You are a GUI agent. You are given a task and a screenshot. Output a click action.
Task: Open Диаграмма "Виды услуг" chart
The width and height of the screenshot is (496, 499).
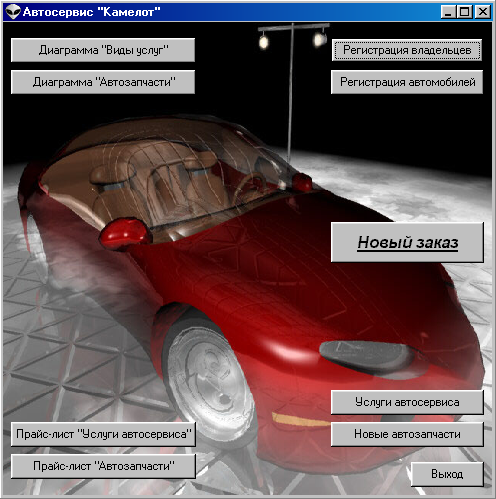point(103,50)
